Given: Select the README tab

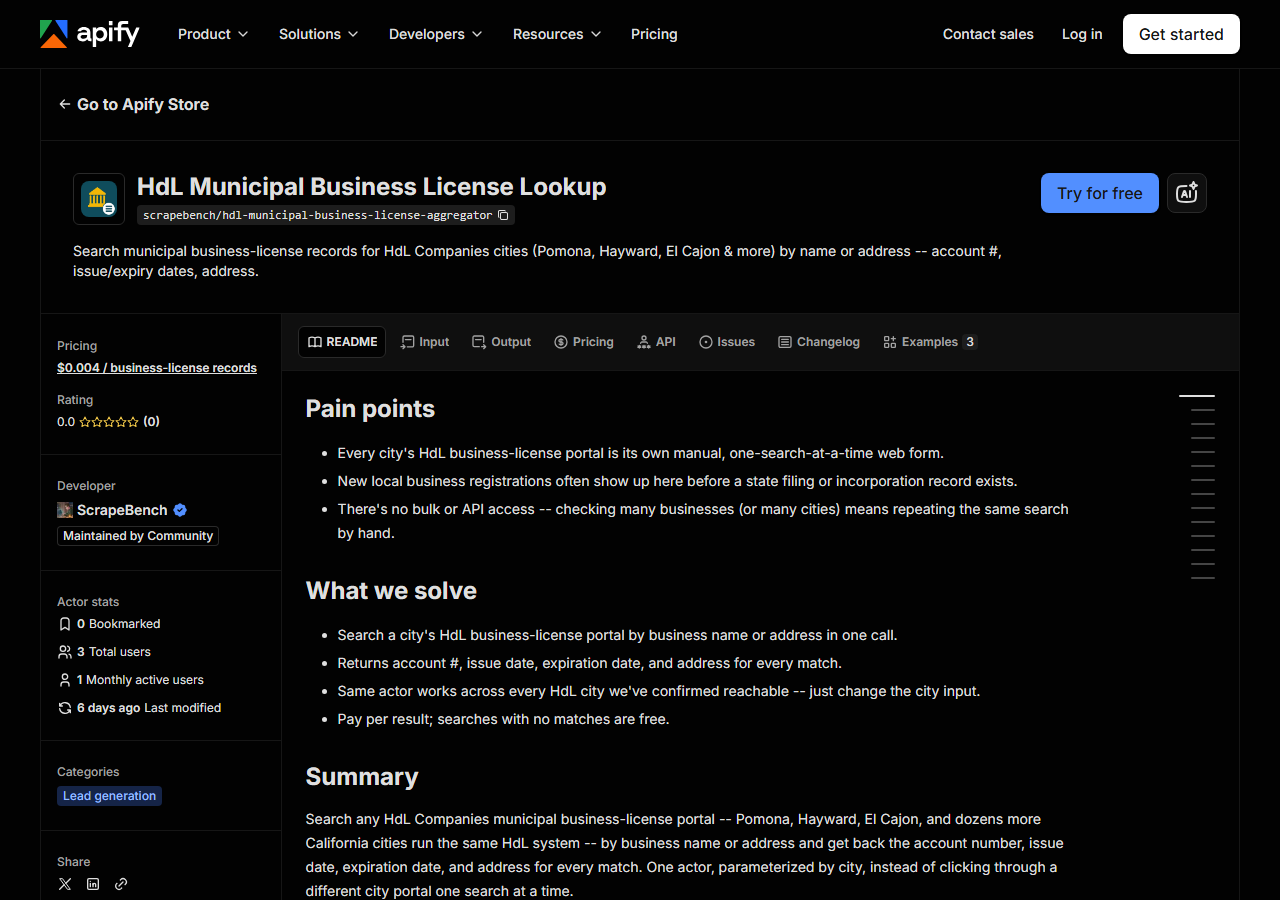Looking at the screenshot, I should [x=342, y=342].
